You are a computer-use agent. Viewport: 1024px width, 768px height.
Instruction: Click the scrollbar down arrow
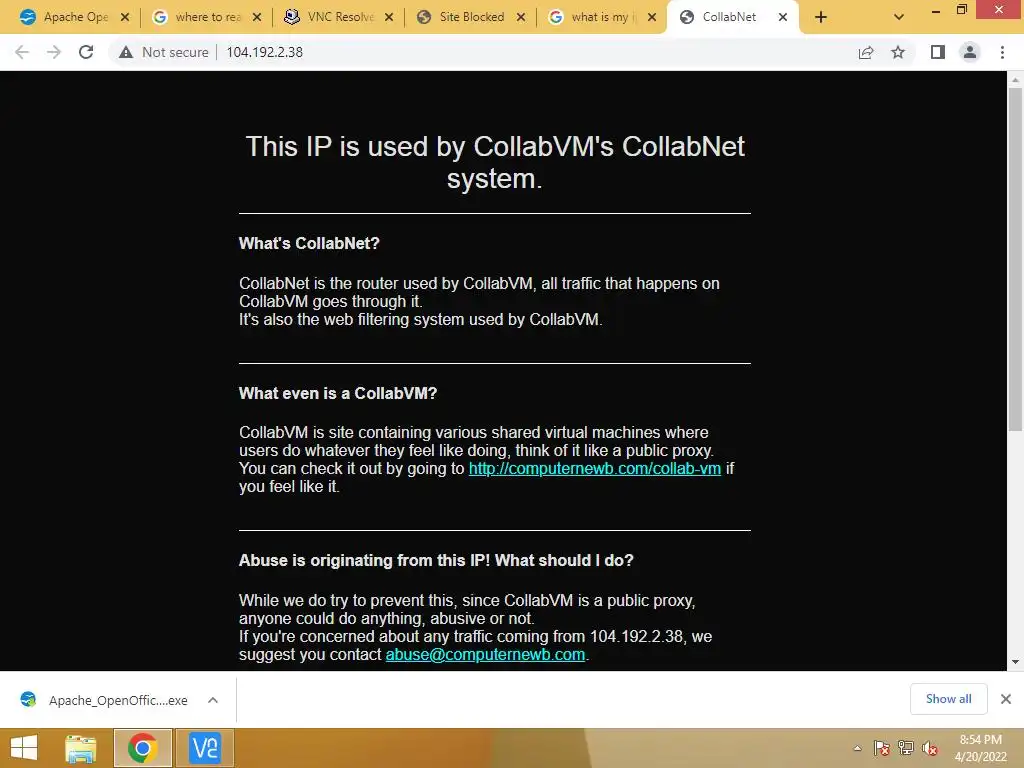tap(1015, 662)
